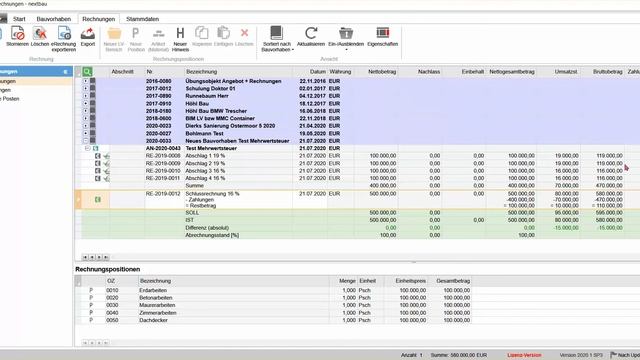Open the Eigenschaften properties icon
The width and height of the screenshot is (640, 360).
[383, 33]
